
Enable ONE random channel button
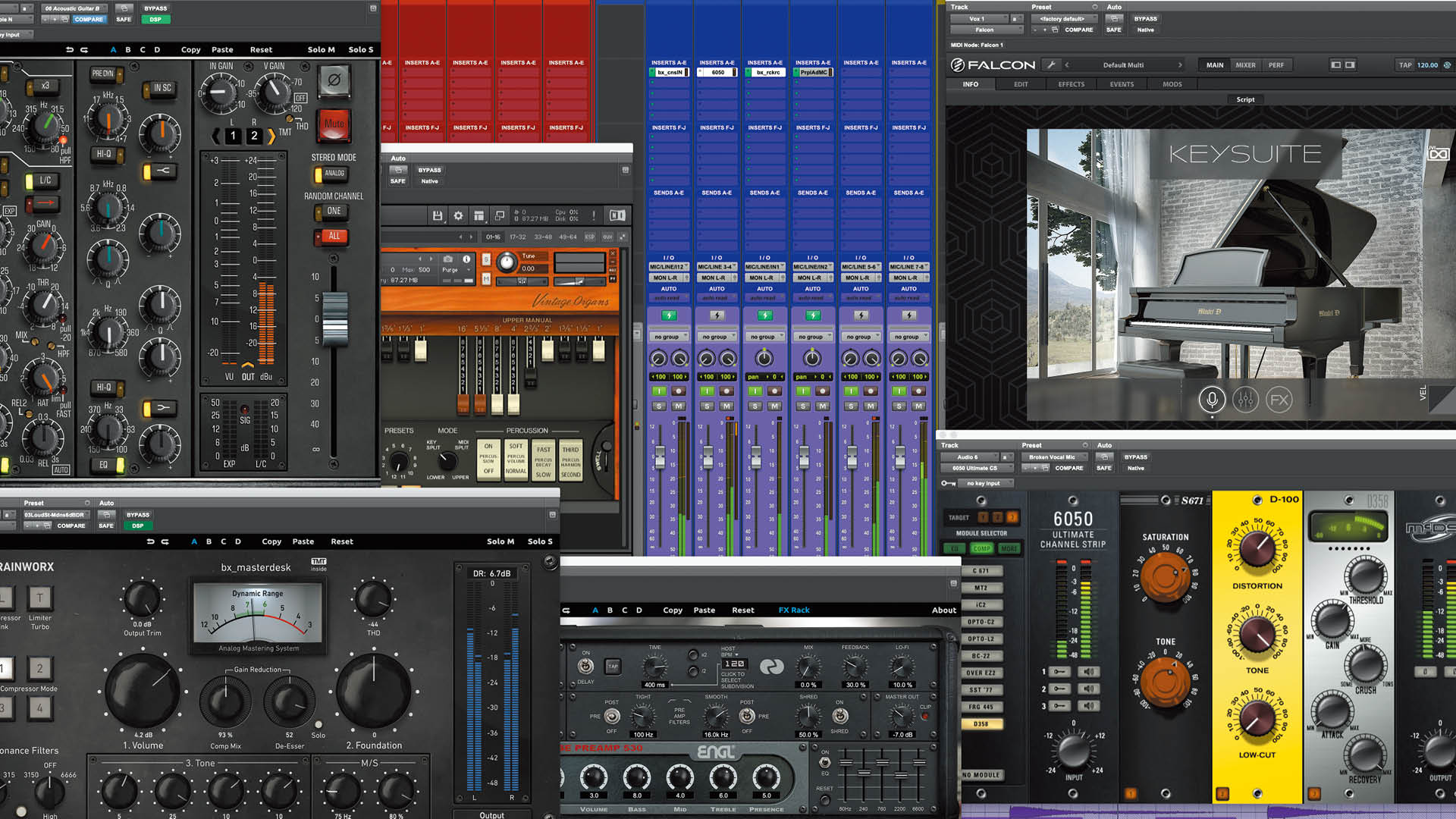330,212
